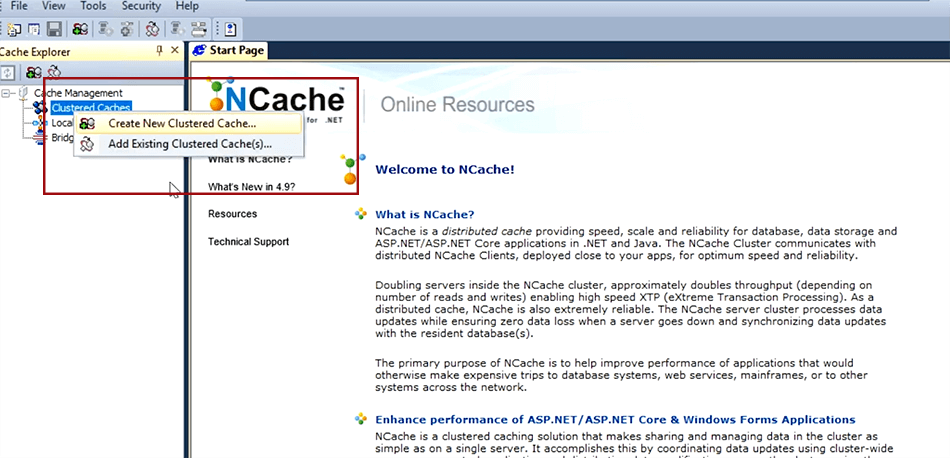Click the greyed toolbar icon right of main toolbar's Add Existing Clustered Cache icon
950x458 pixels.
[x=178, y=28]
